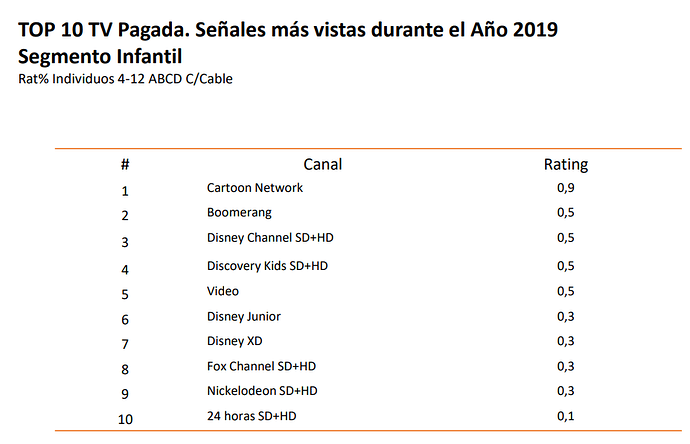Select the Disney Junior channel
This screenshot has height=444, width=690.
[x=244, y=317]
